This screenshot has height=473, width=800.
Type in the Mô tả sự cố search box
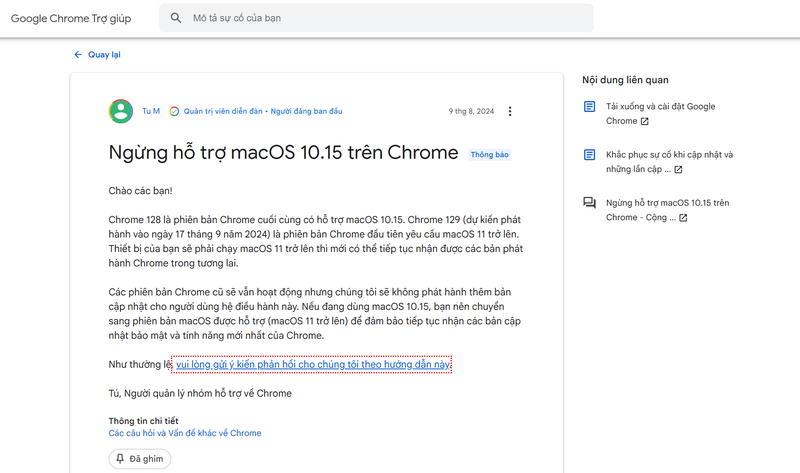click(380, 18)
